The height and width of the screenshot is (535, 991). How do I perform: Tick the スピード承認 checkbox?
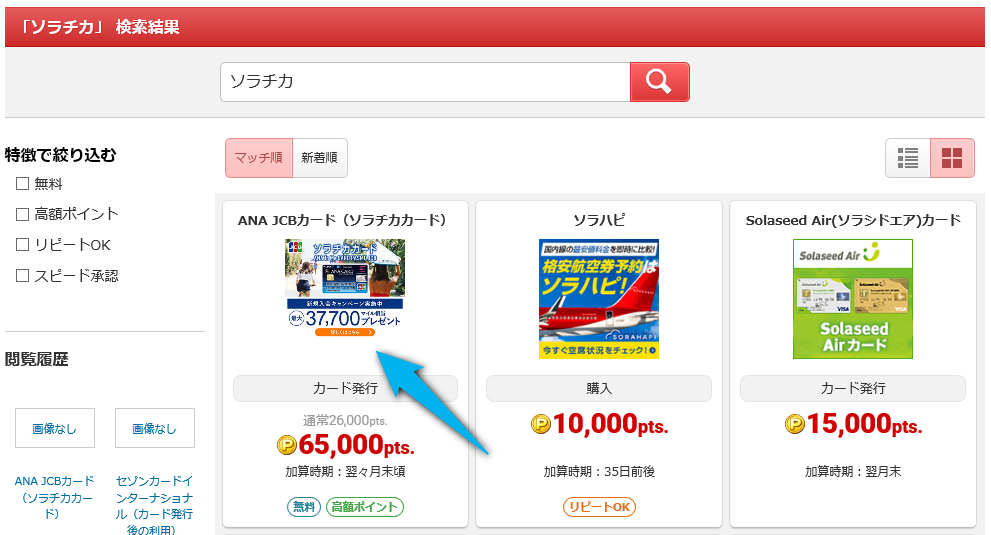22,276
